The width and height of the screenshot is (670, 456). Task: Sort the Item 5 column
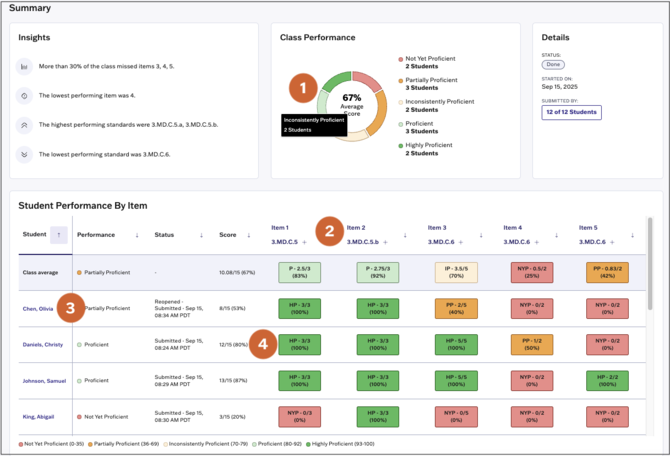[x=632, y=235]
